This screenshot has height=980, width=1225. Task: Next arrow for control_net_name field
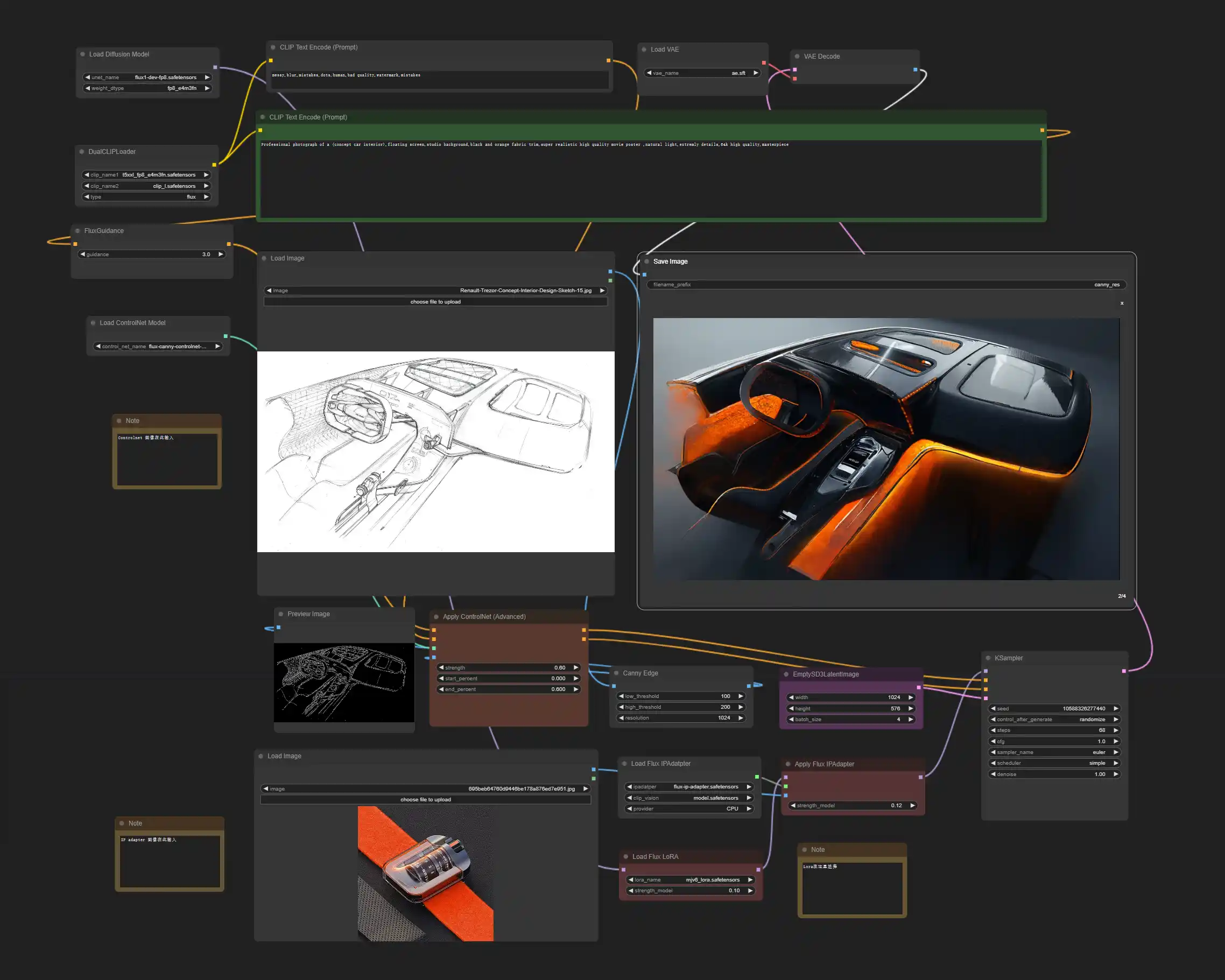(x=217, y=346)
